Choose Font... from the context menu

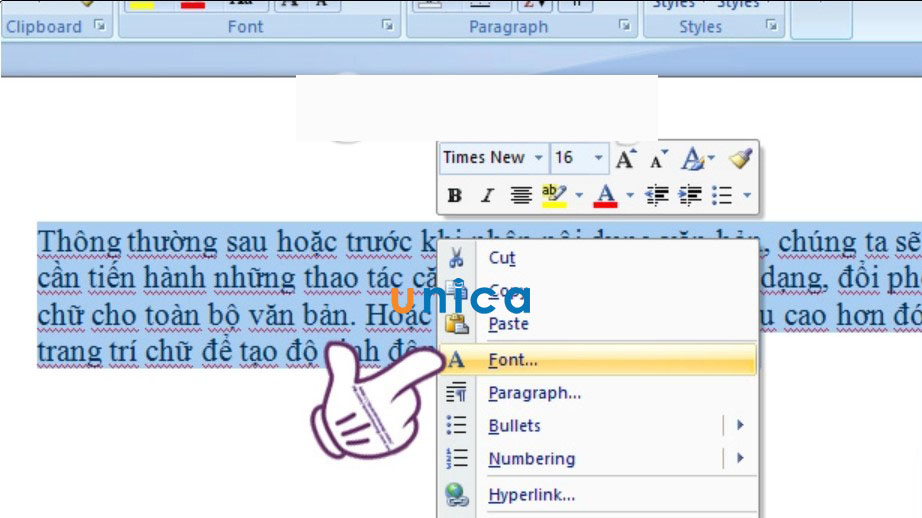[512, 360]
